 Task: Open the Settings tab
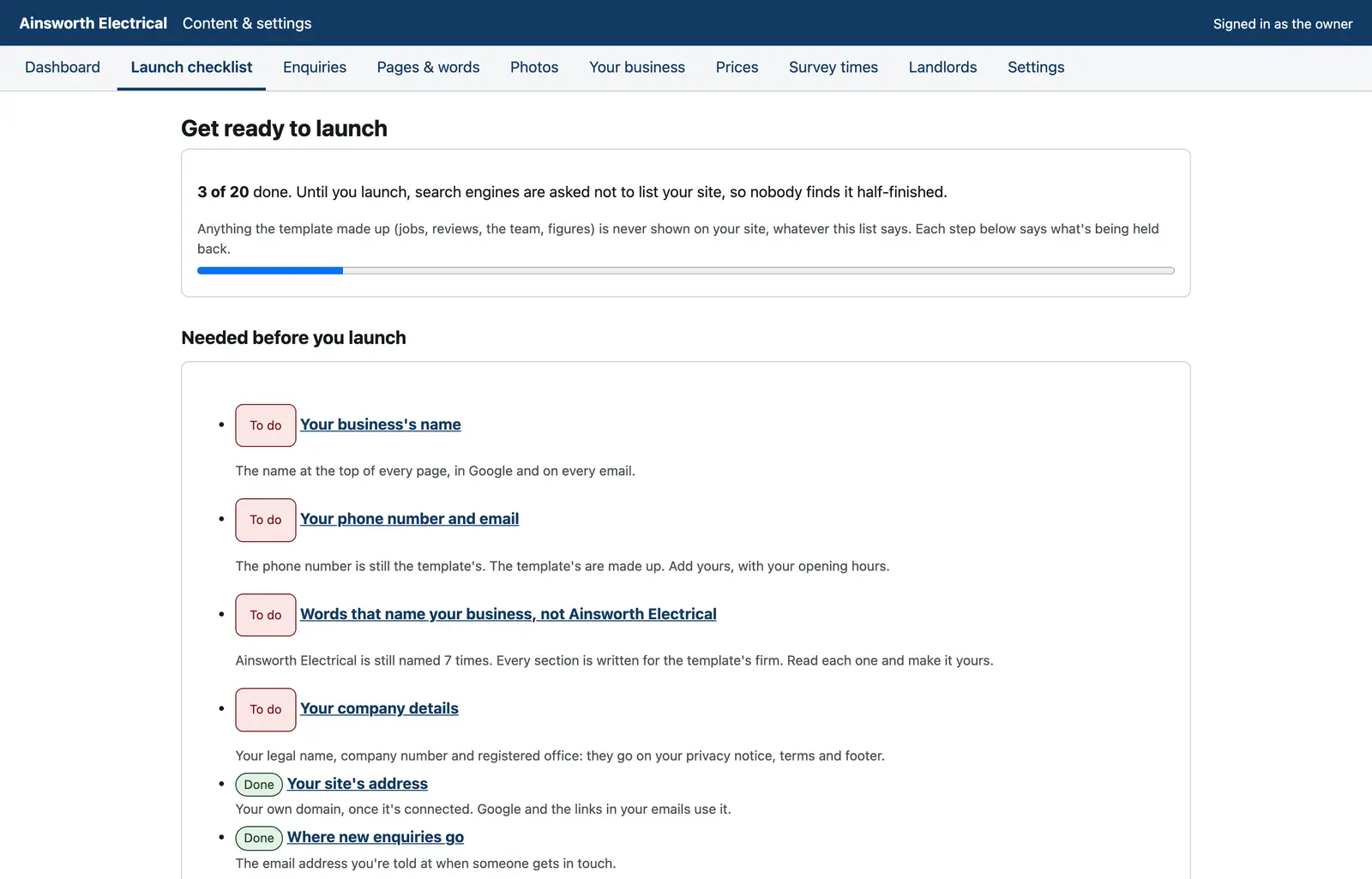coord(1036,67)
